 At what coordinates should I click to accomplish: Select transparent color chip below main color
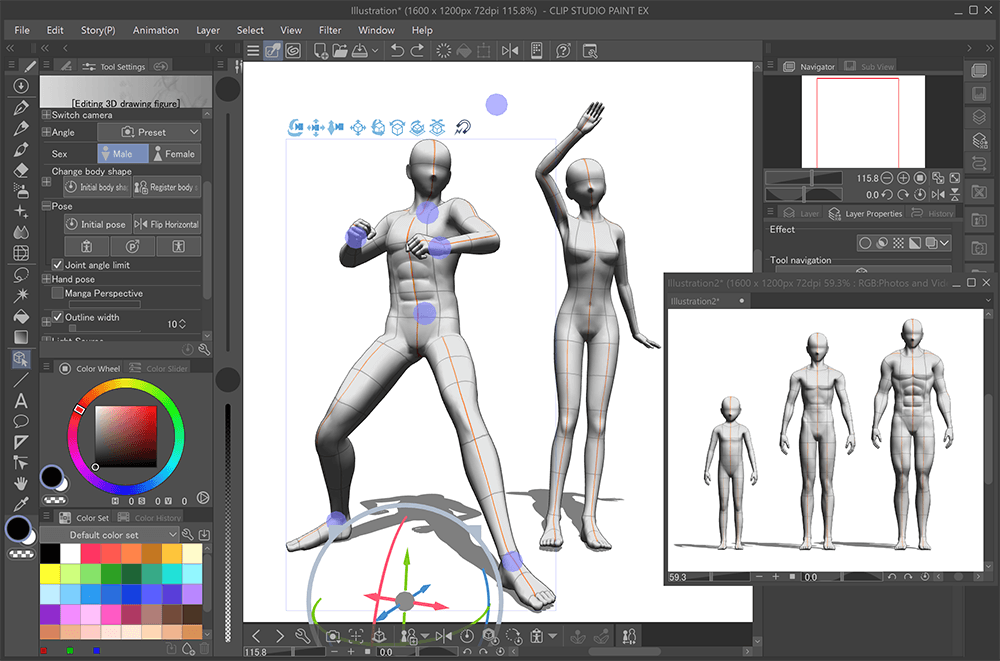click(x=20, y=554)
